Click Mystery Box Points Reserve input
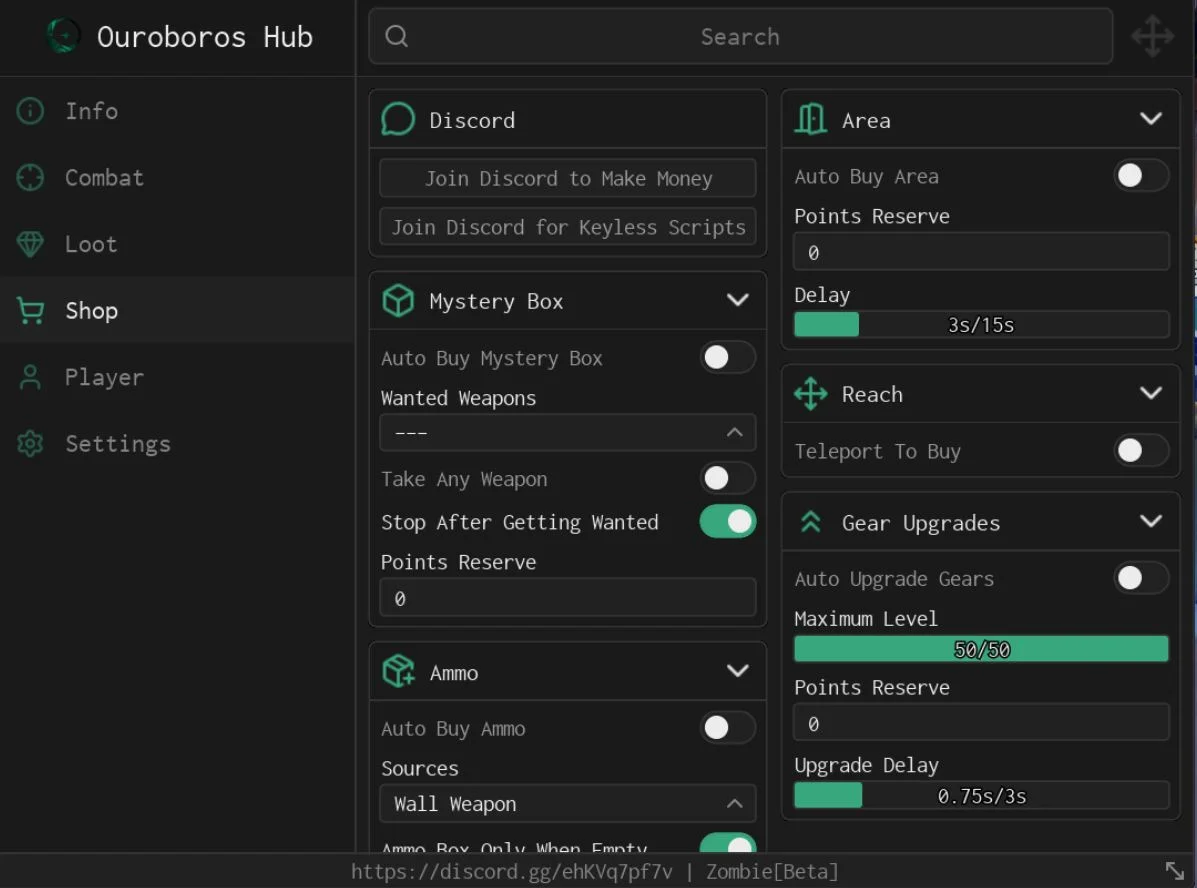1197x888 pixels. coord(568,598)
